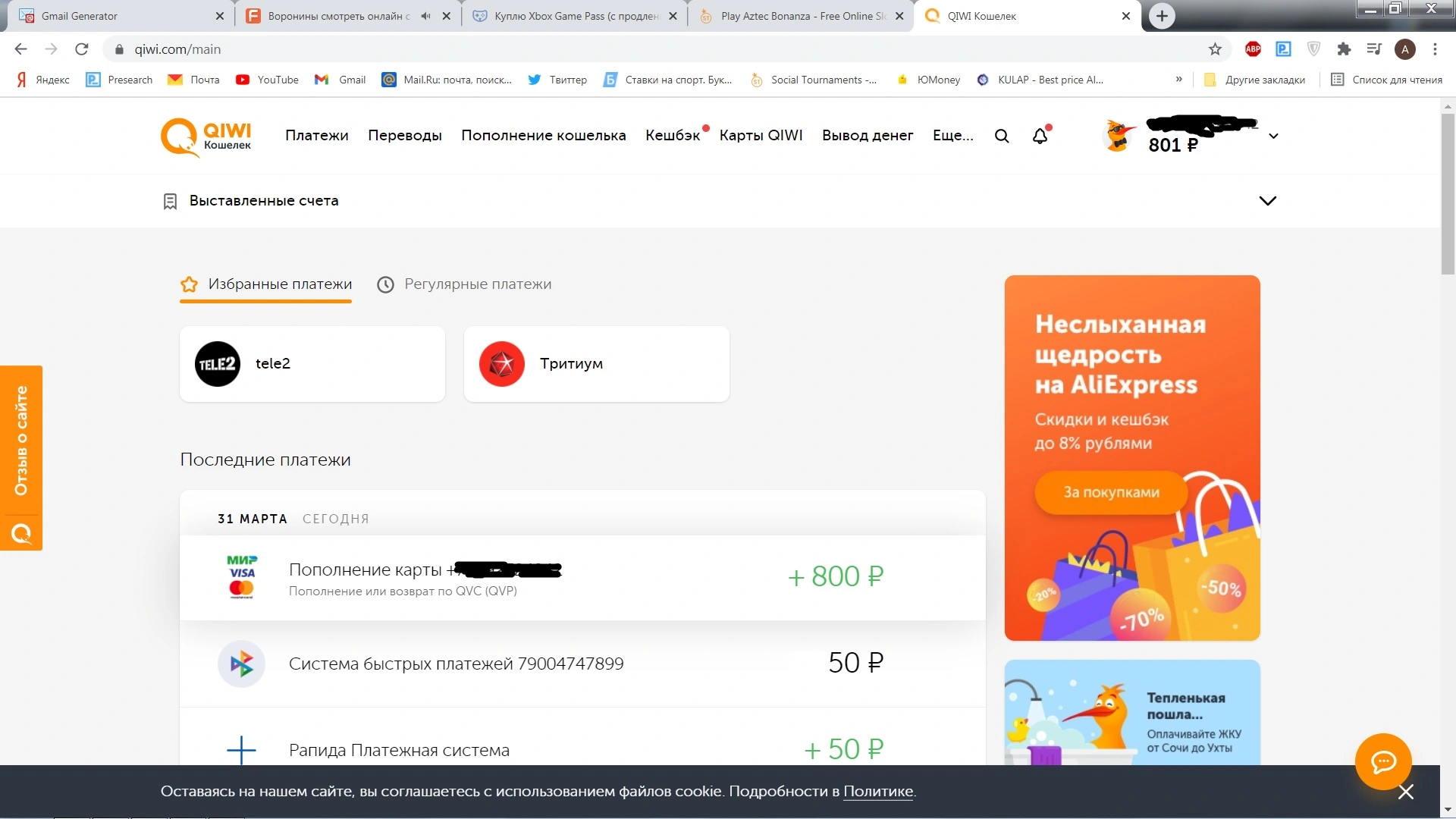Click the plus icon beside Рапида

[x=241, y=751]
